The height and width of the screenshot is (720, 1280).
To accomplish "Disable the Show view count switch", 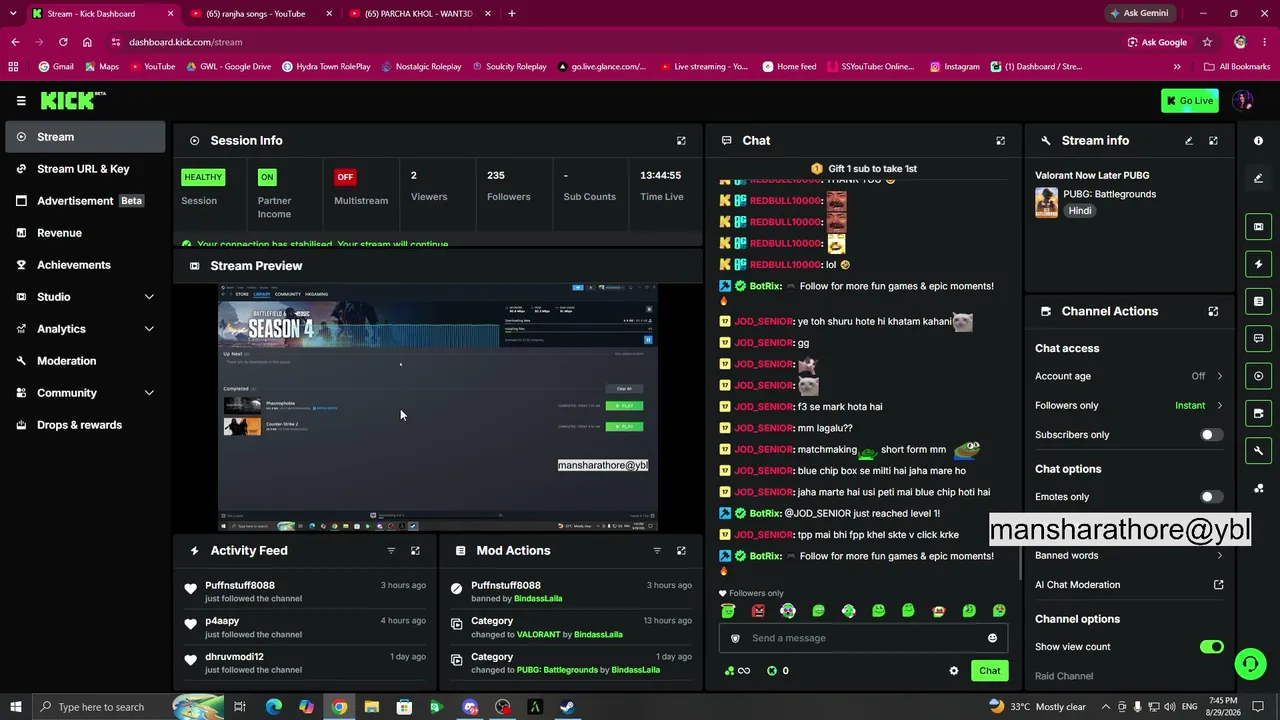I will point(1211,647).
